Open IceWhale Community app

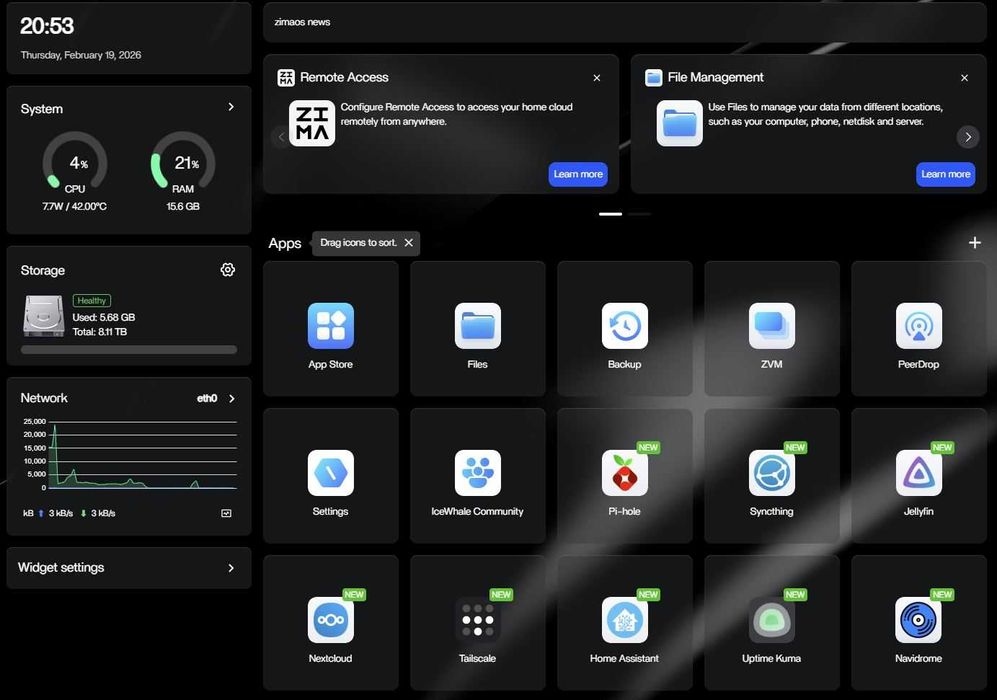(x=478, y=473)
